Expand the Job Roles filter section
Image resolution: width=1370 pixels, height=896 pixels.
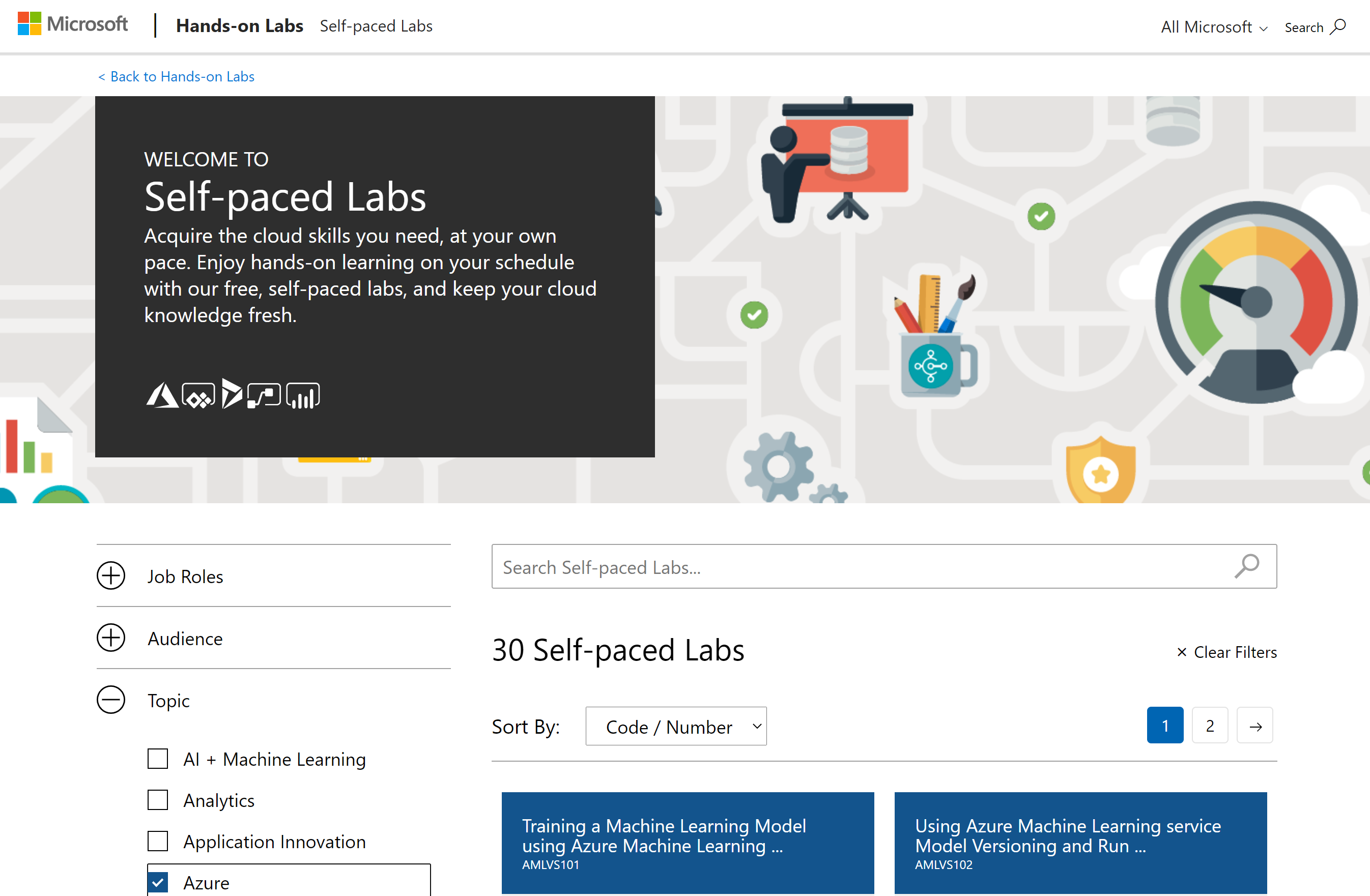point(111,575)
